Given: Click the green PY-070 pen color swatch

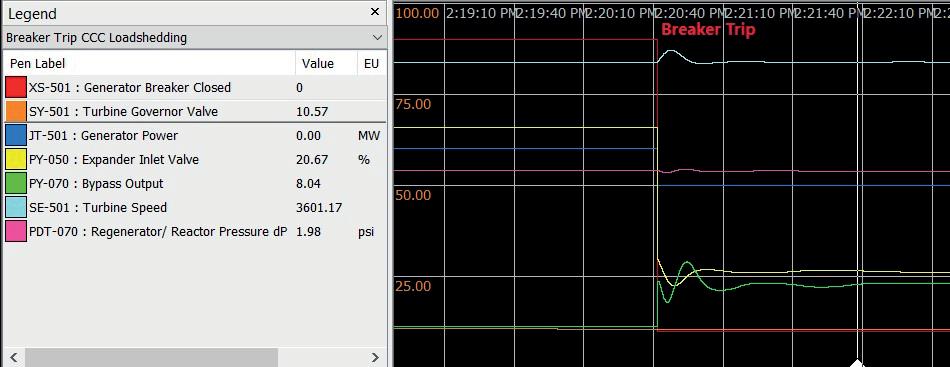Looking at the screenshot, I should tap(16, 184).
